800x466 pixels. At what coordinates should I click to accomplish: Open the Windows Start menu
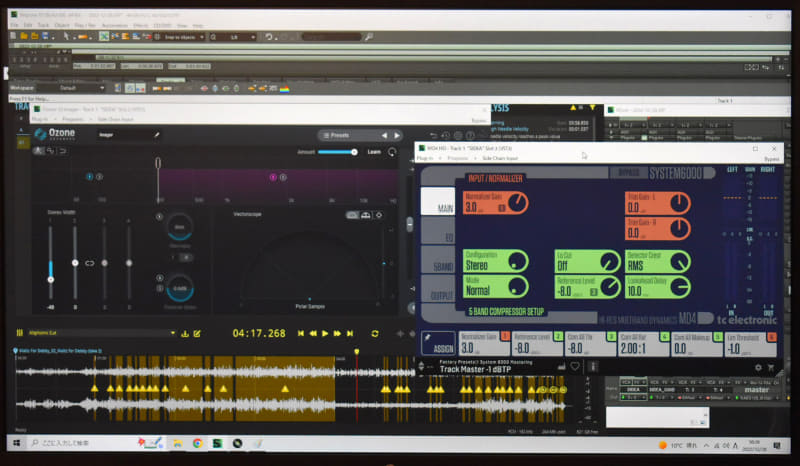(16, 443)
